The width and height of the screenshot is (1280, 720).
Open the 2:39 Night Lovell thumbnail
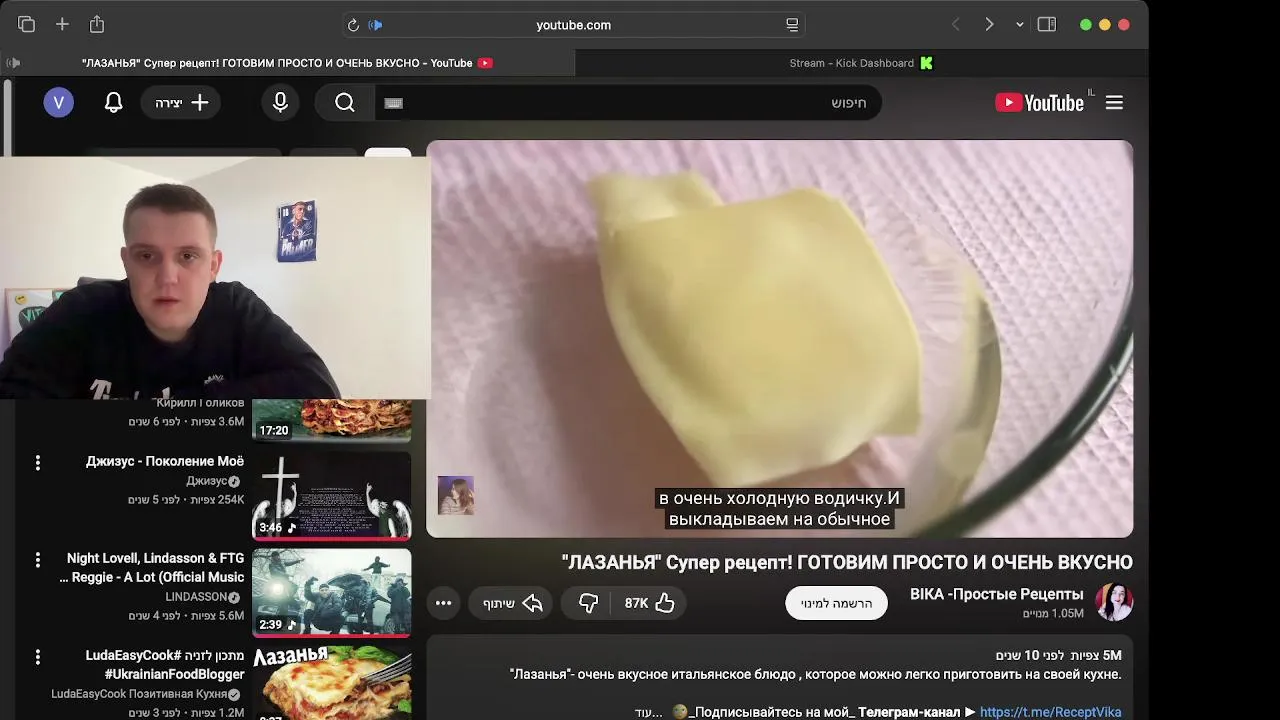coord(331,592)
